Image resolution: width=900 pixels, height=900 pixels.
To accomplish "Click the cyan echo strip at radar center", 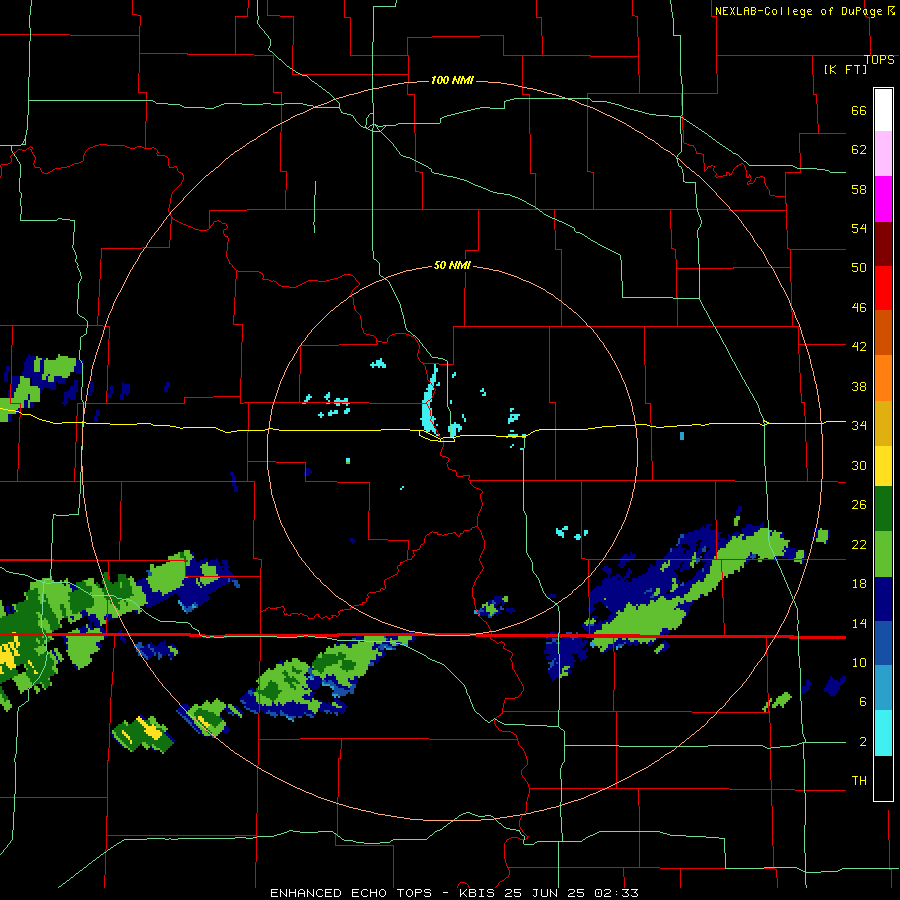I will [x=429, y=402].
